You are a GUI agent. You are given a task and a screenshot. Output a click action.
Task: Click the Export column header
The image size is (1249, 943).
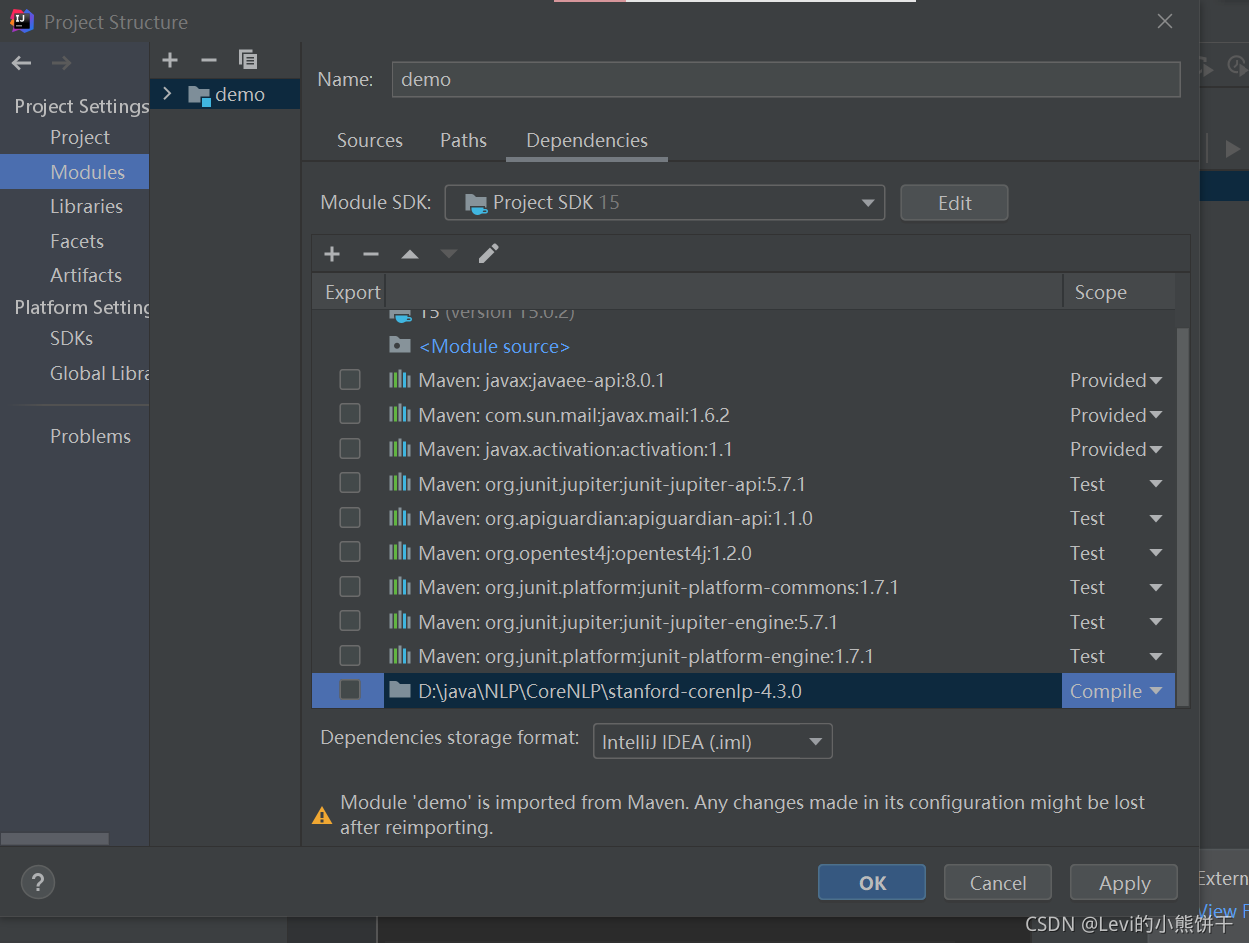352,292
